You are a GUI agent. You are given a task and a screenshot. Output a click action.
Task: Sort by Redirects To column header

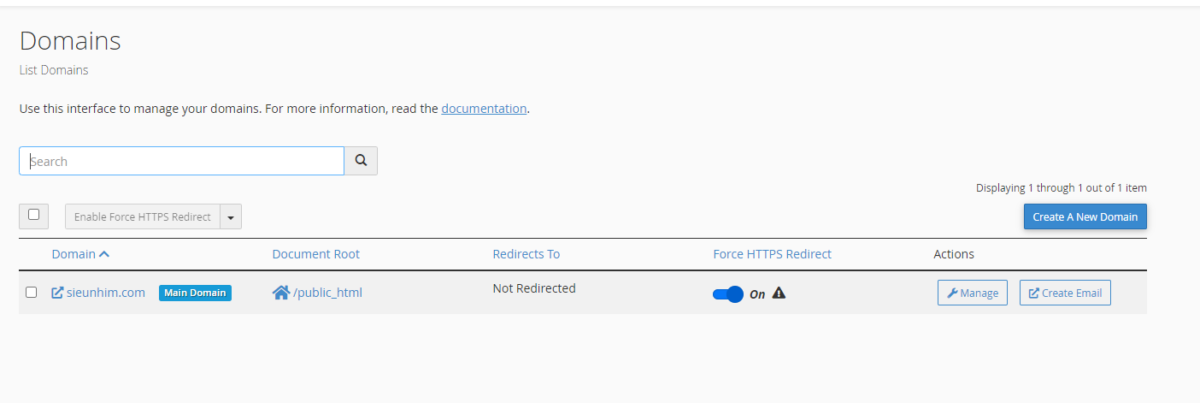pyautogui.click(x=526, y=254)
